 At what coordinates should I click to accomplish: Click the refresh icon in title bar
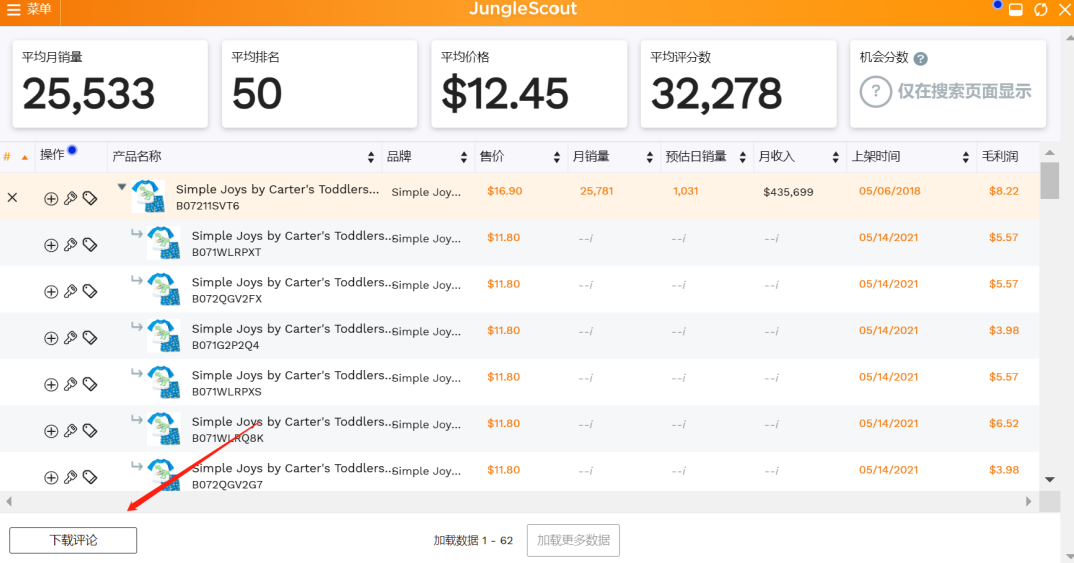[x=1040, y=10]
